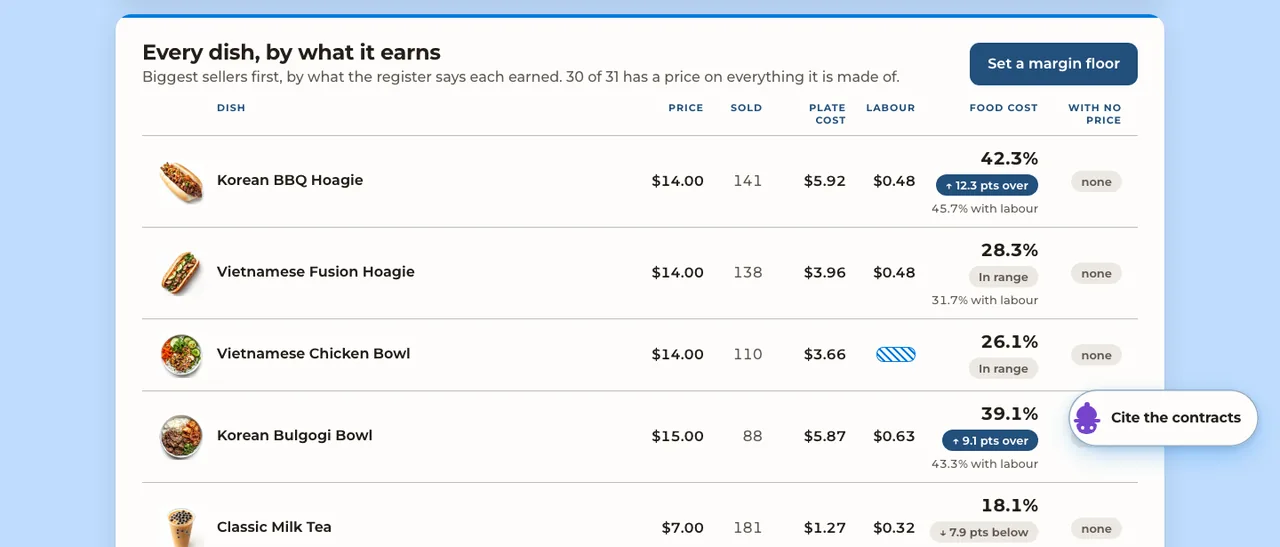This screenshot has width=1280, height=547.
Task: Sort by the Labour column header
Action: 890,108
